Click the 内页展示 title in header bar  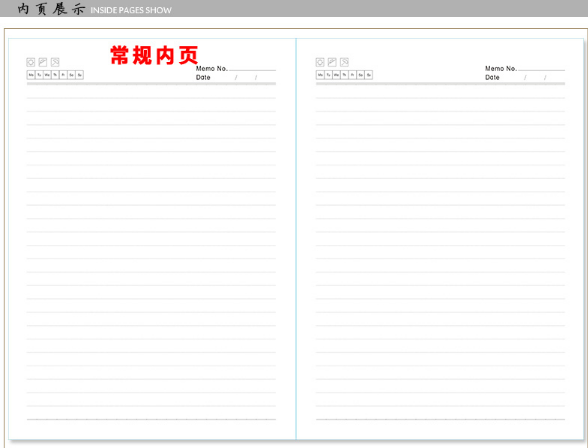click(x=51, y=9)
